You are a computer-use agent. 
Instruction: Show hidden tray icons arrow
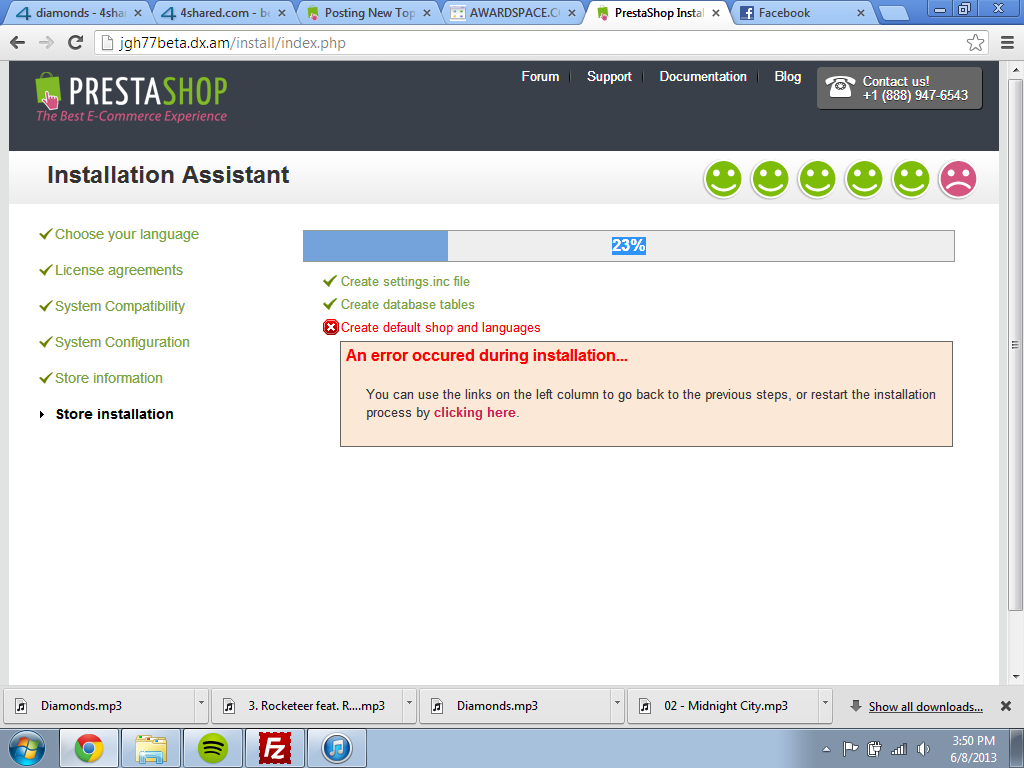coord(826,749)
